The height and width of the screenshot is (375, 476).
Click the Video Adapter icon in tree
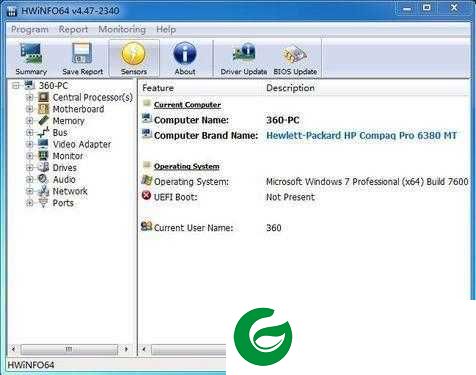pyautogui.click(x=43, y=144)
